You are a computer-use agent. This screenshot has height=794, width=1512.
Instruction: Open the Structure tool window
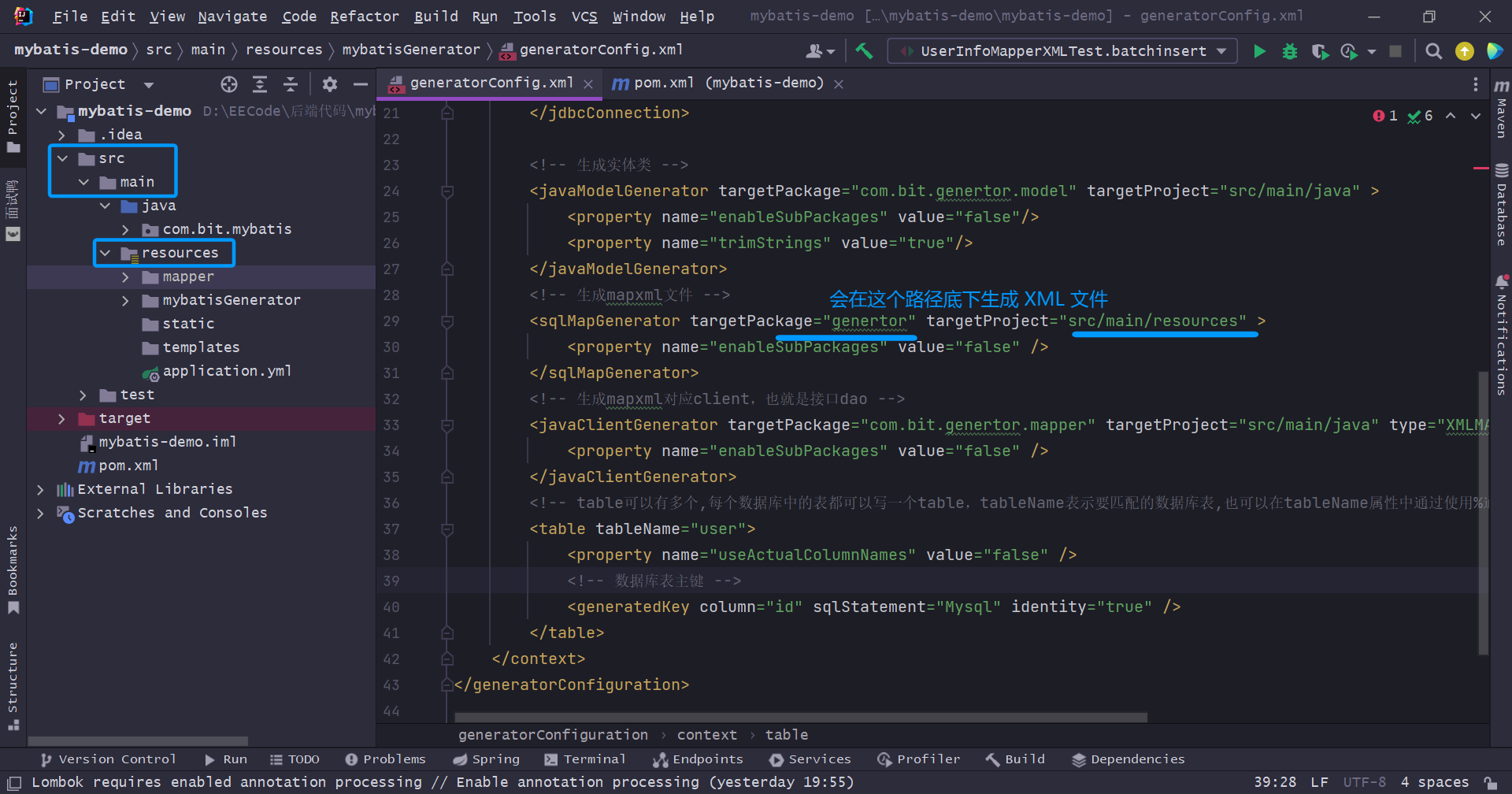13,685
